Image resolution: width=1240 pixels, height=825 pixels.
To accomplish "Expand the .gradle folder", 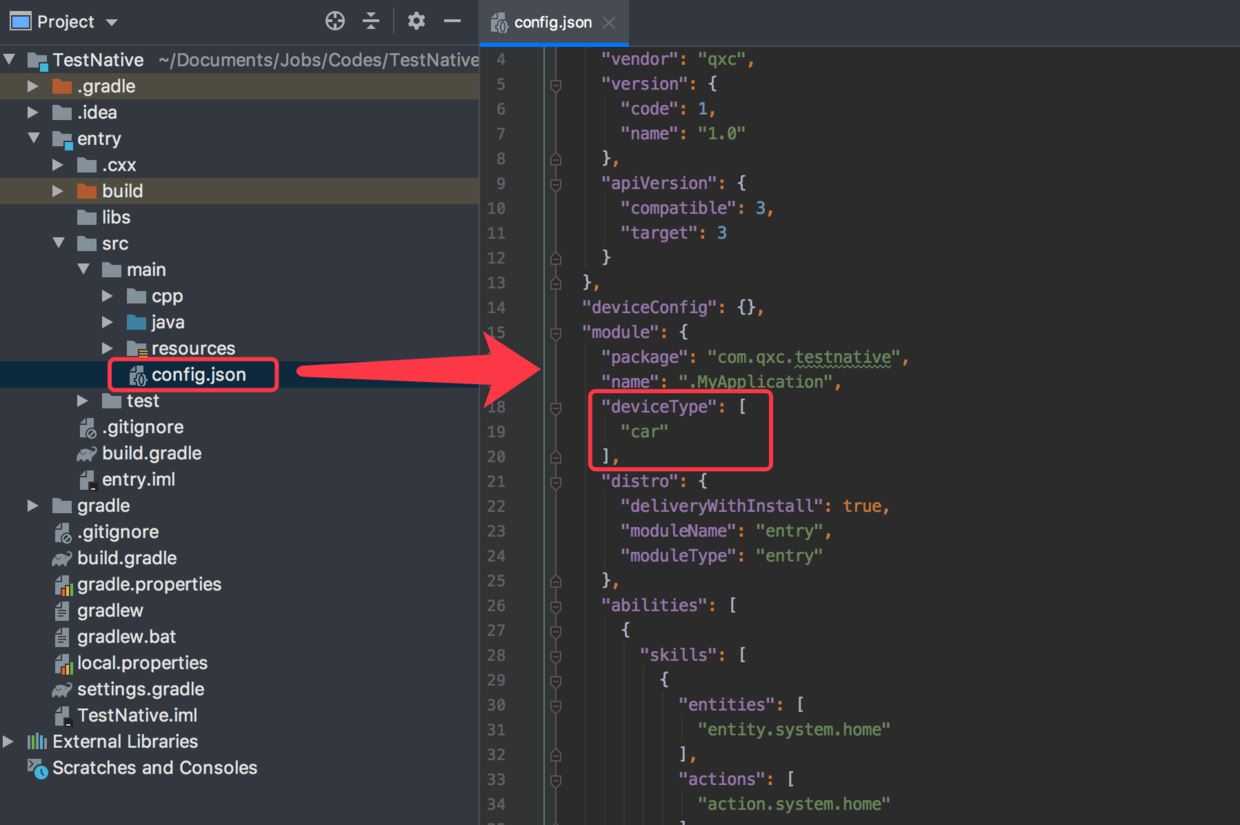I will click(x=33, y=87).
